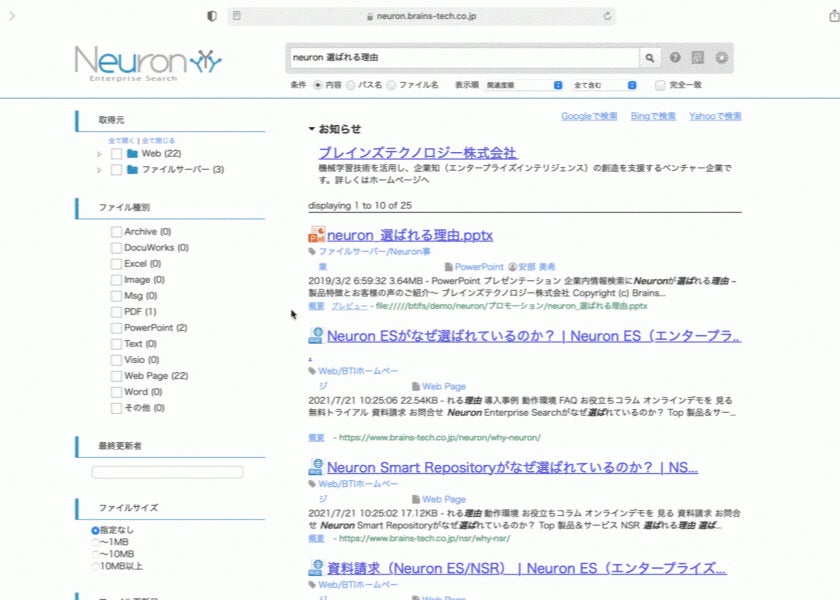840x600 pixels.
Task: Click the why-neuron URL link
Action: click(x=439, y=438)
